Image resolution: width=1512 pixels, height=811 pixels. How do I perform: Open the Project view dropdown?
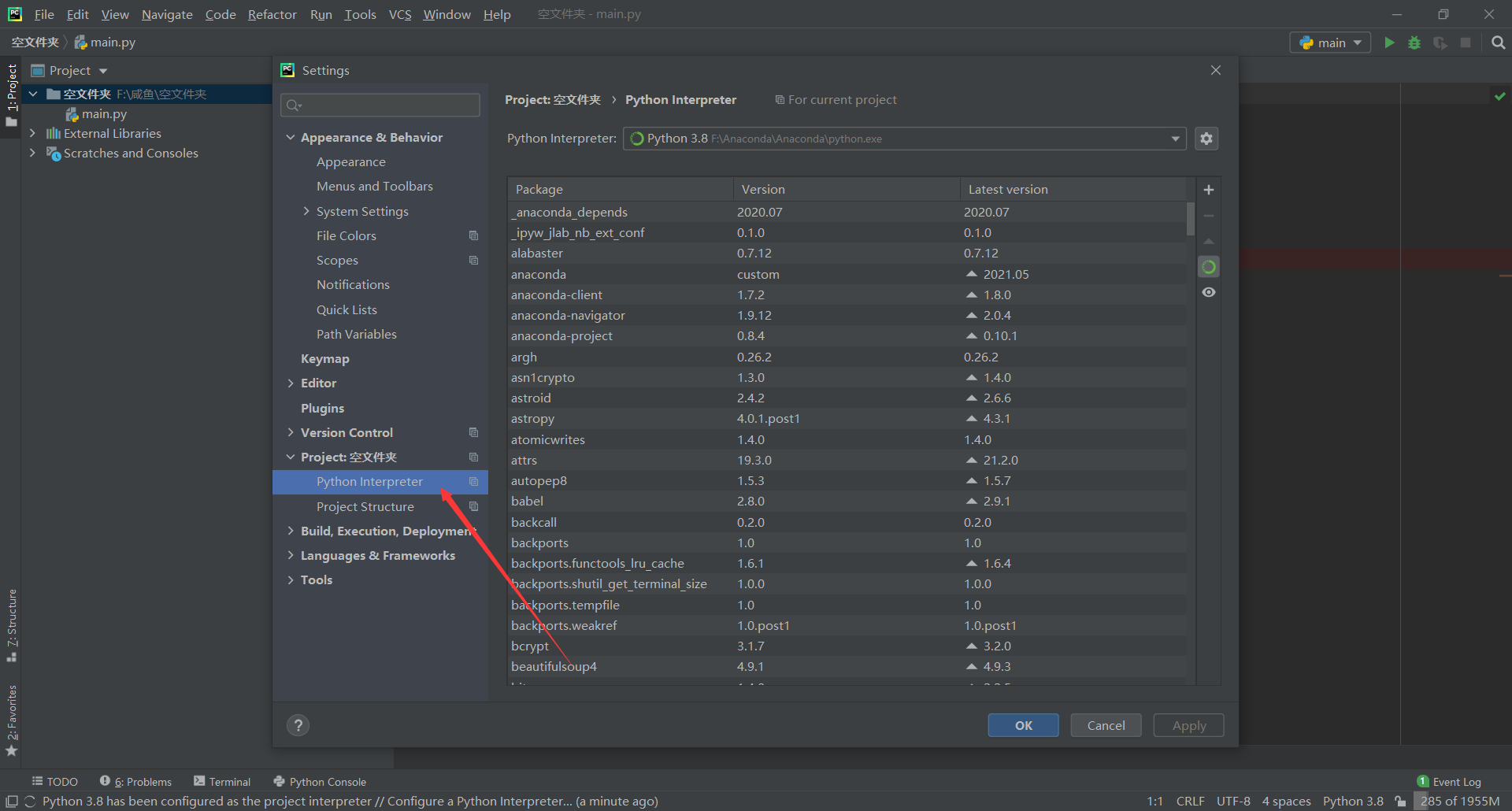coord(103,71)
